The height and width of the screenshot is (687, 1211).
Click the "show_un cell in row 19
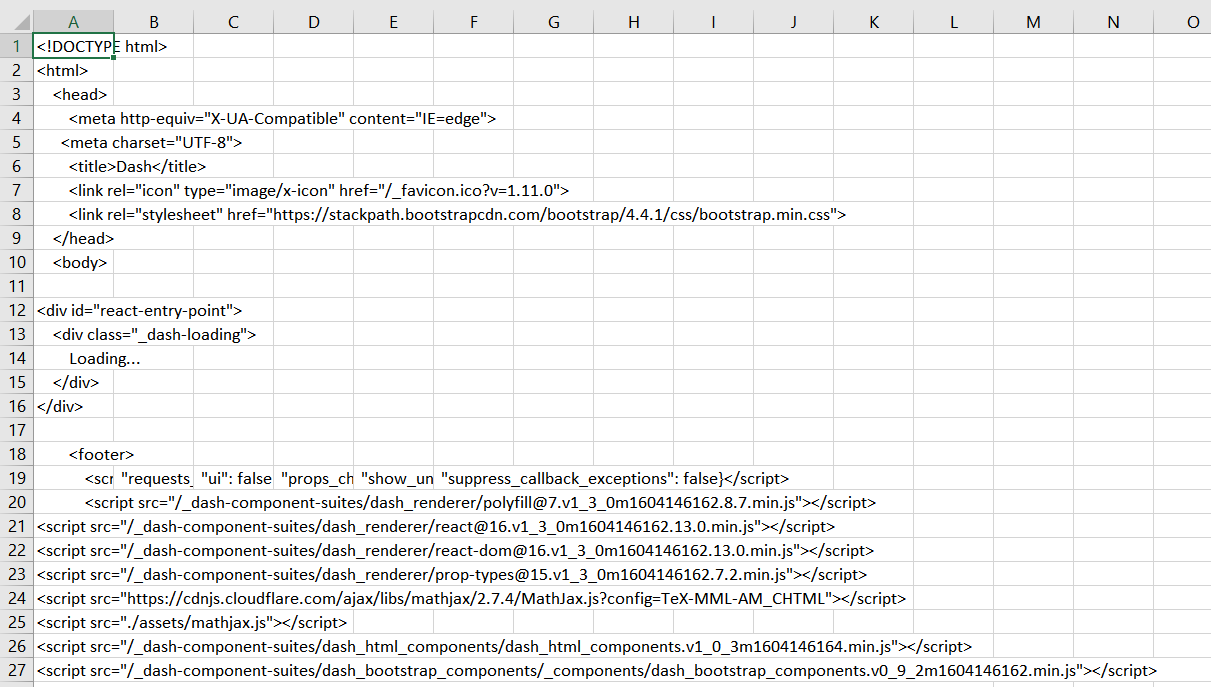pyautogui.click(x=394, y=478)
